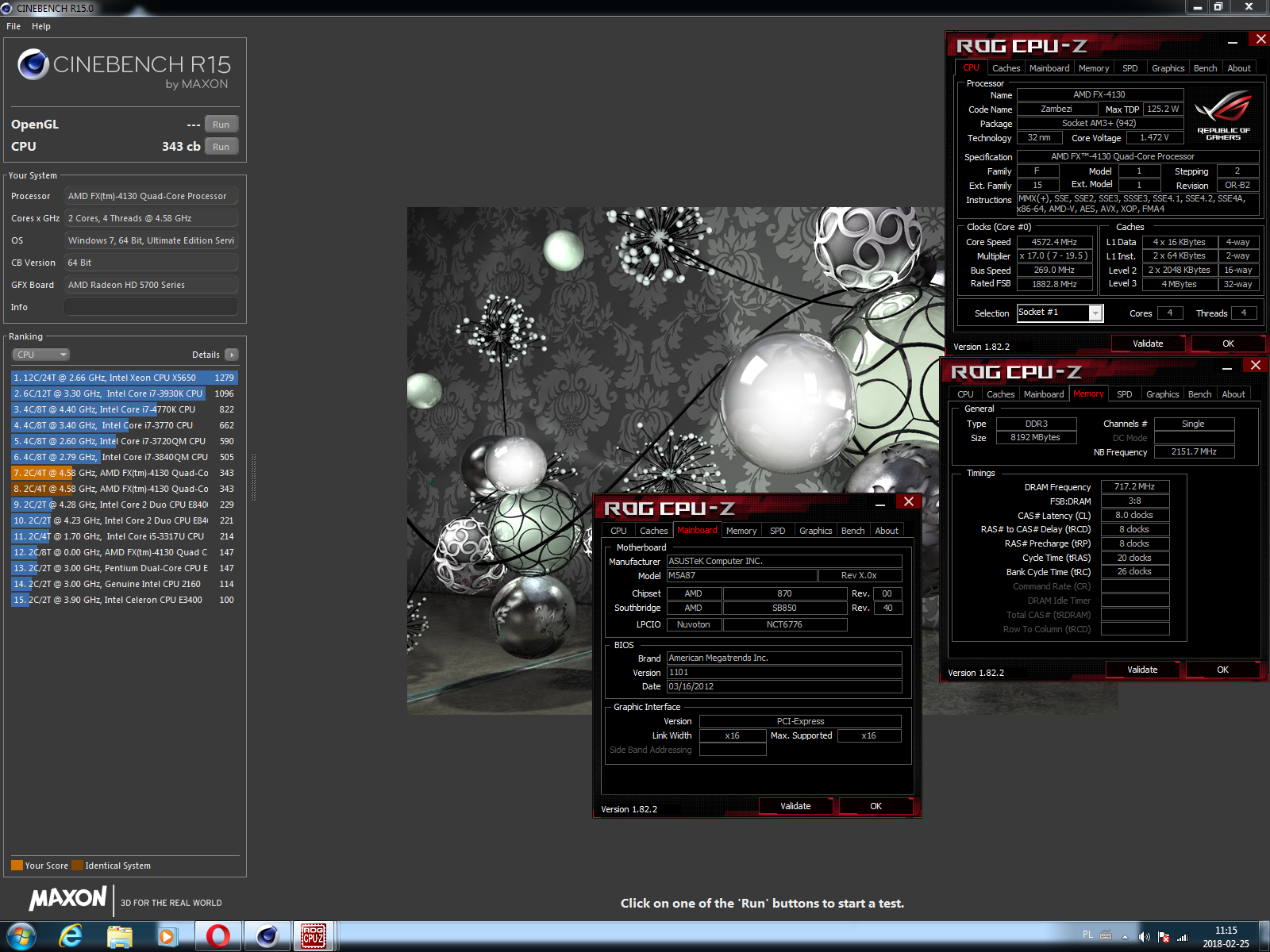Minimize the CPU-Z Mainboard window
This screenshot has height=952, width=1270.
(880, 504)
